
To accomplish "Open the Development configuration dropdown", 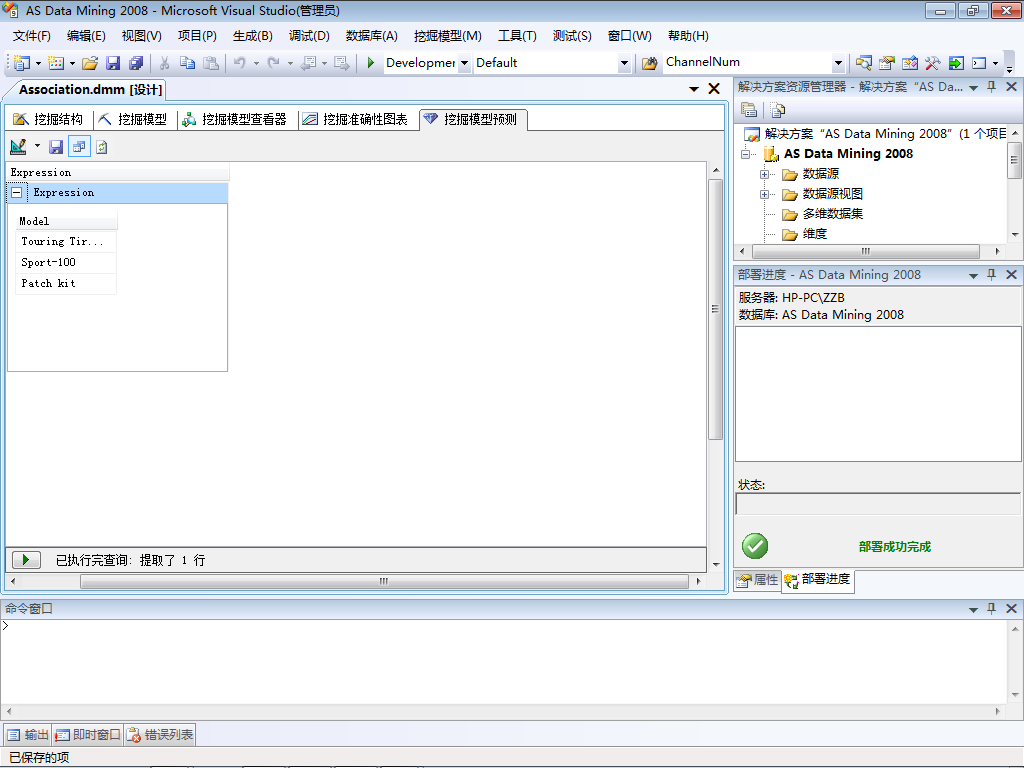I will tap(464, 63).
